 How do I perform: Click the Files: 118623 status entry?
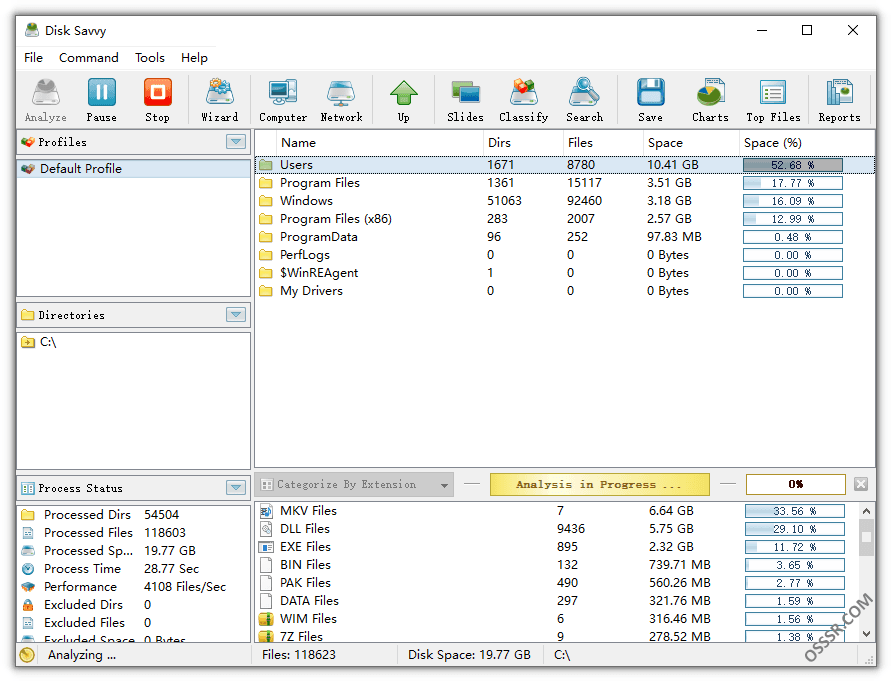click(299, 655)
